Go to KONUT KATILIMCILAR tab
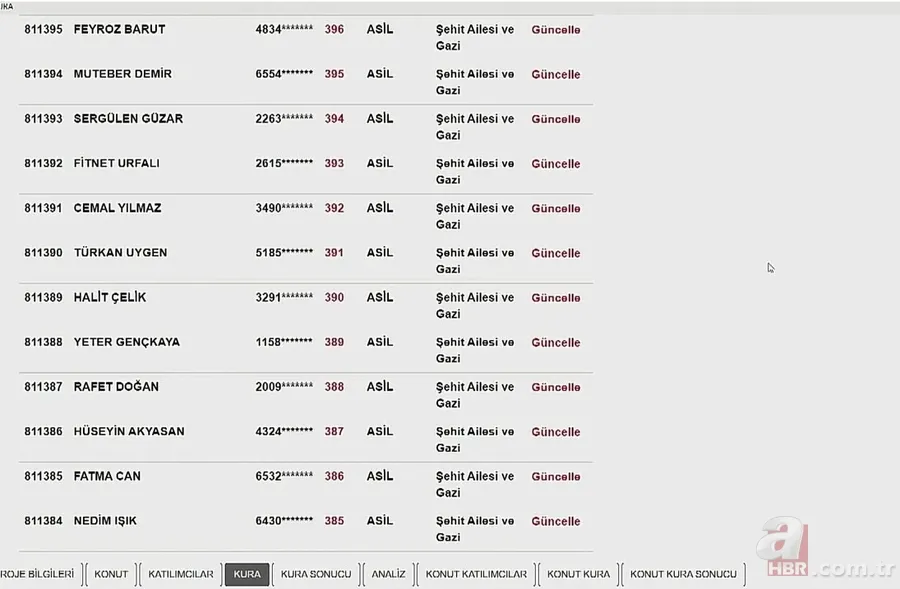Viewport: 900px width, 589px height. coord(476,574)
